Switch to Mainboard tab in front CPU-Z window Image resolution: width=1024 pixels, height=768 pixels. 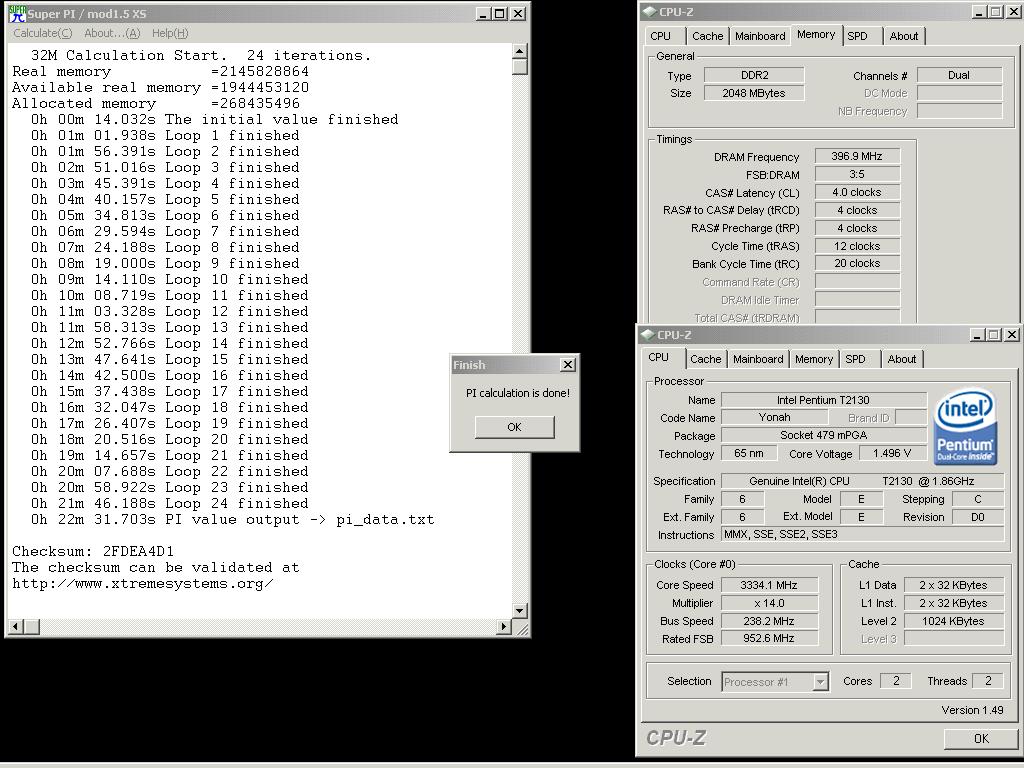click(x=758, y=359)
